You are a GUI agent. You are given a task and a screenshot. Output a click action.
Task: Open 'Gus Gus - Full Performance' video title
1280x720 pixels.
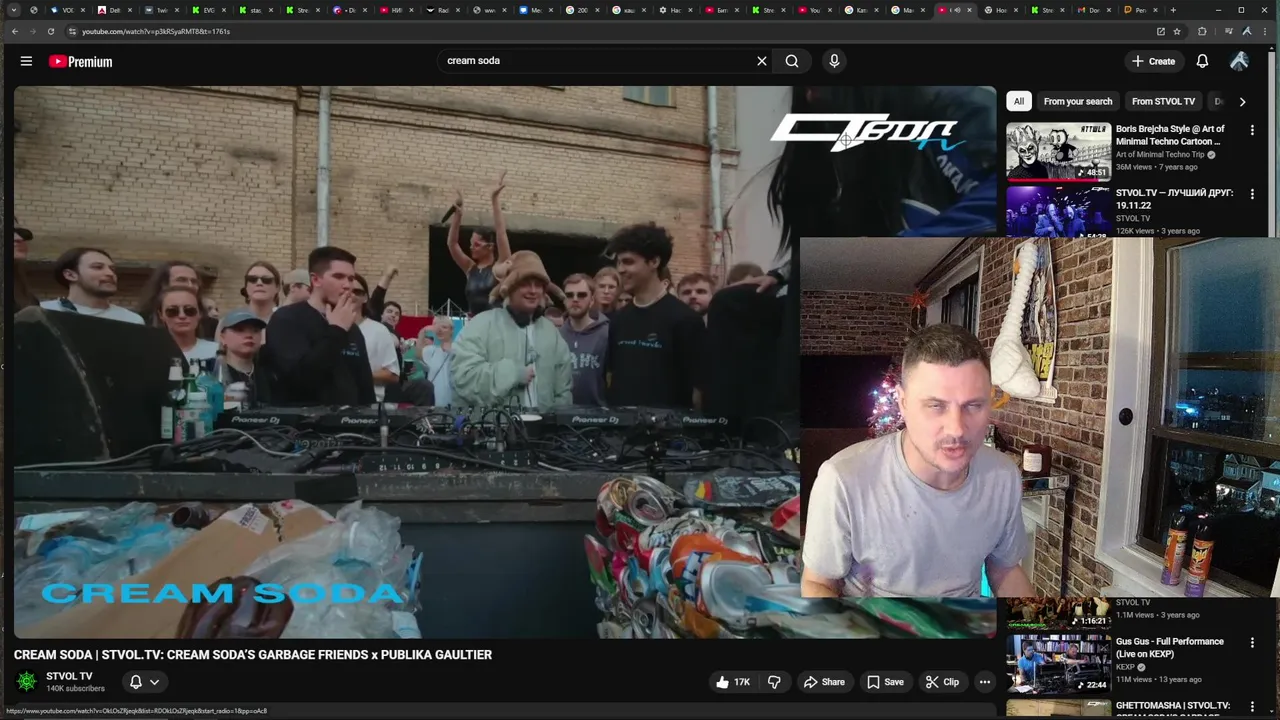1169,648
